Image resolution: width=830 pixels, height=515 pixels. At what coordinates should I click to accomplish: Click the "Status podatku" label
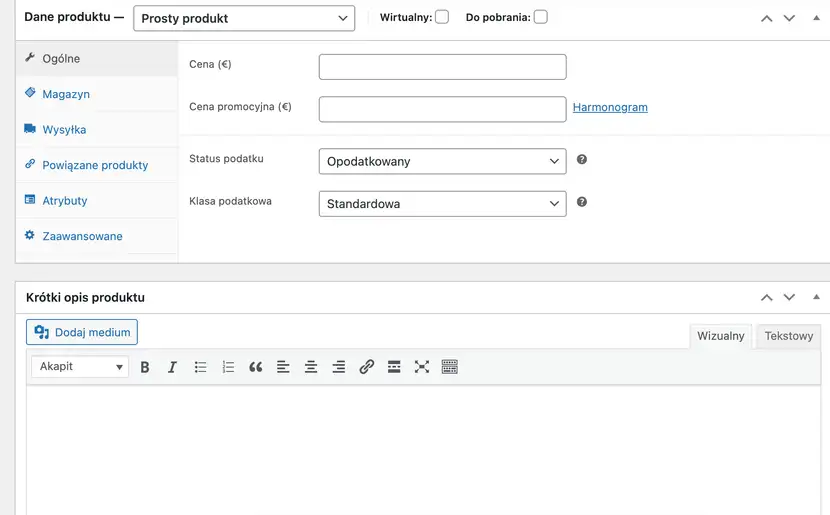226,159
